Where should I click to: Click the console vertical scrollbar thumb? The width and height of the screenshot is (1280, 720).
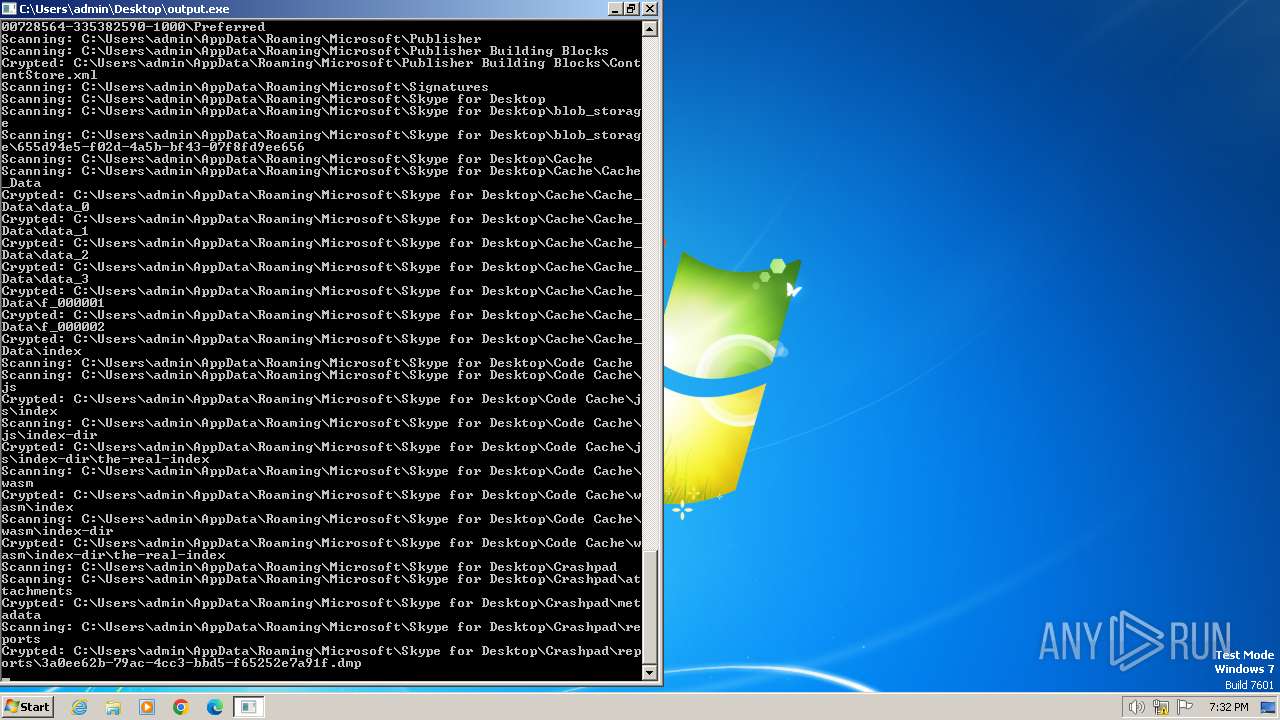click(650, 607)
